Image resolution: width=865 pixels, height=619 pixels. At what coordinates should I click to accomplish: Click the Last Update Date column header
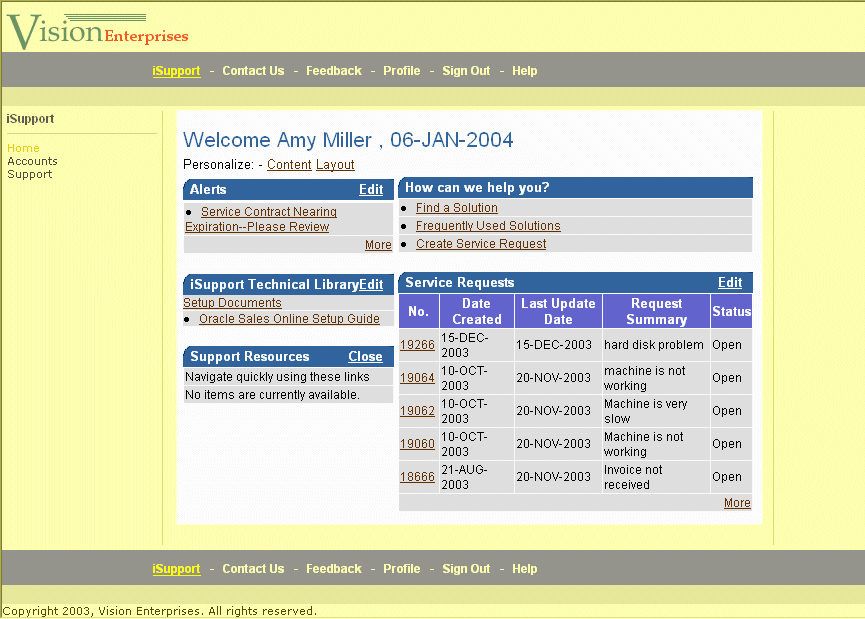[x=558, y=311]
